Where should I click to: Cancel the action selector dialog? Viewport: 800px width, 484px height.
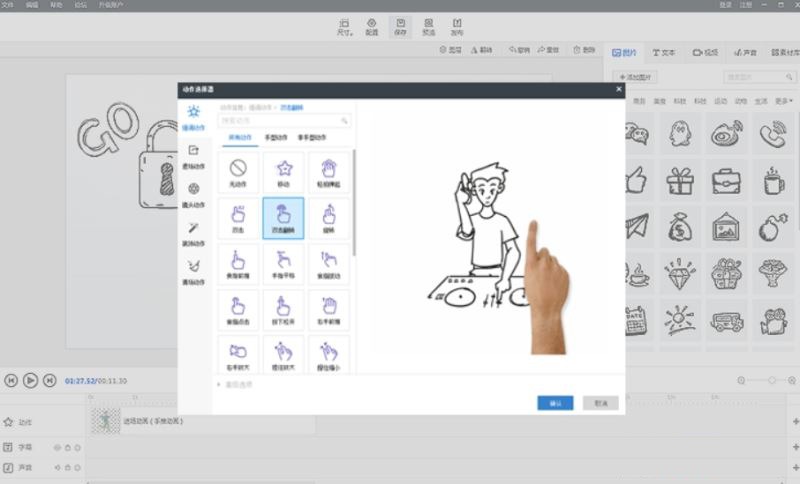tap(601, 403)
